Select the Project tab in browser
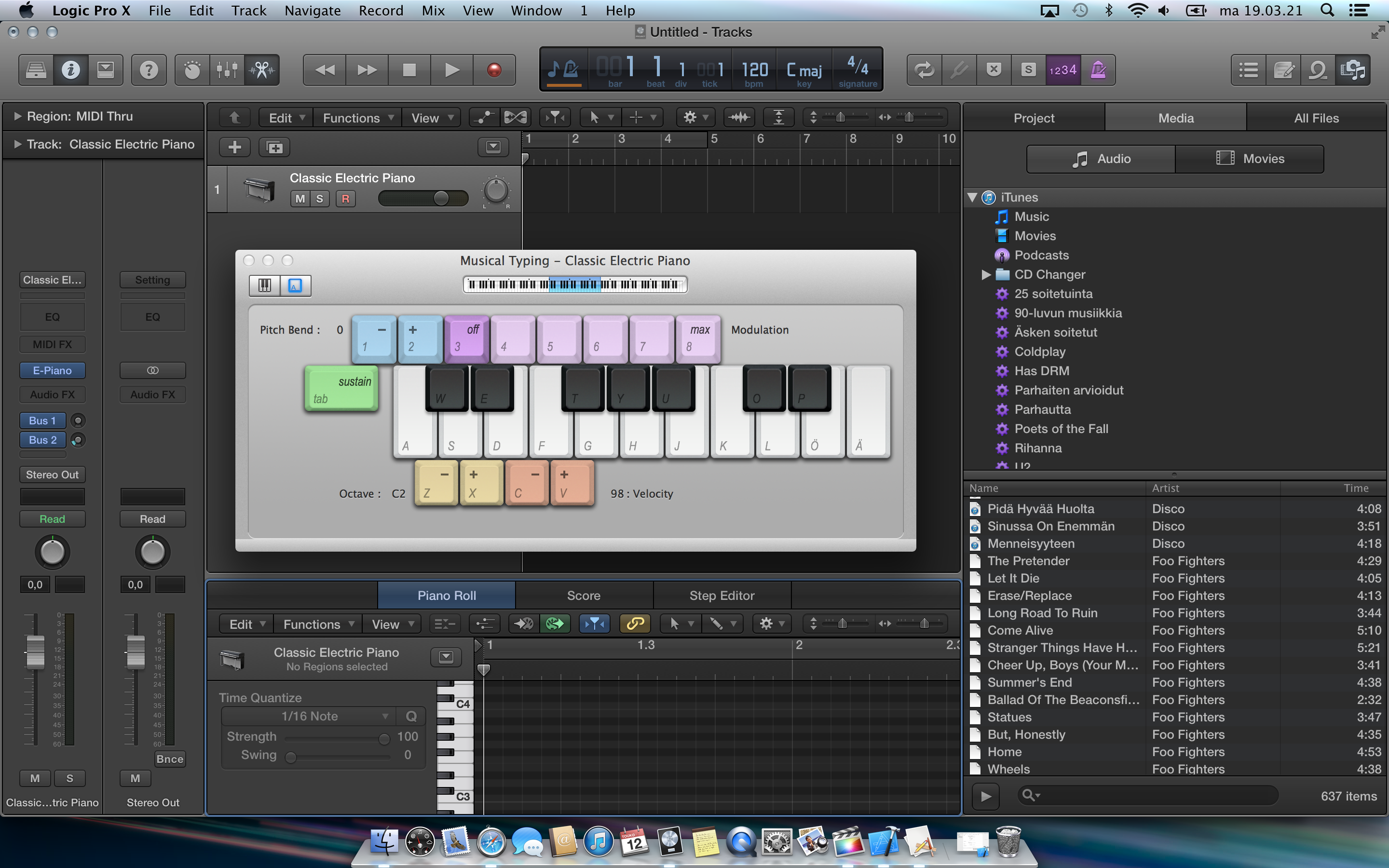The height and width of the screenshot is (868, 1389). coord(1034,118)
